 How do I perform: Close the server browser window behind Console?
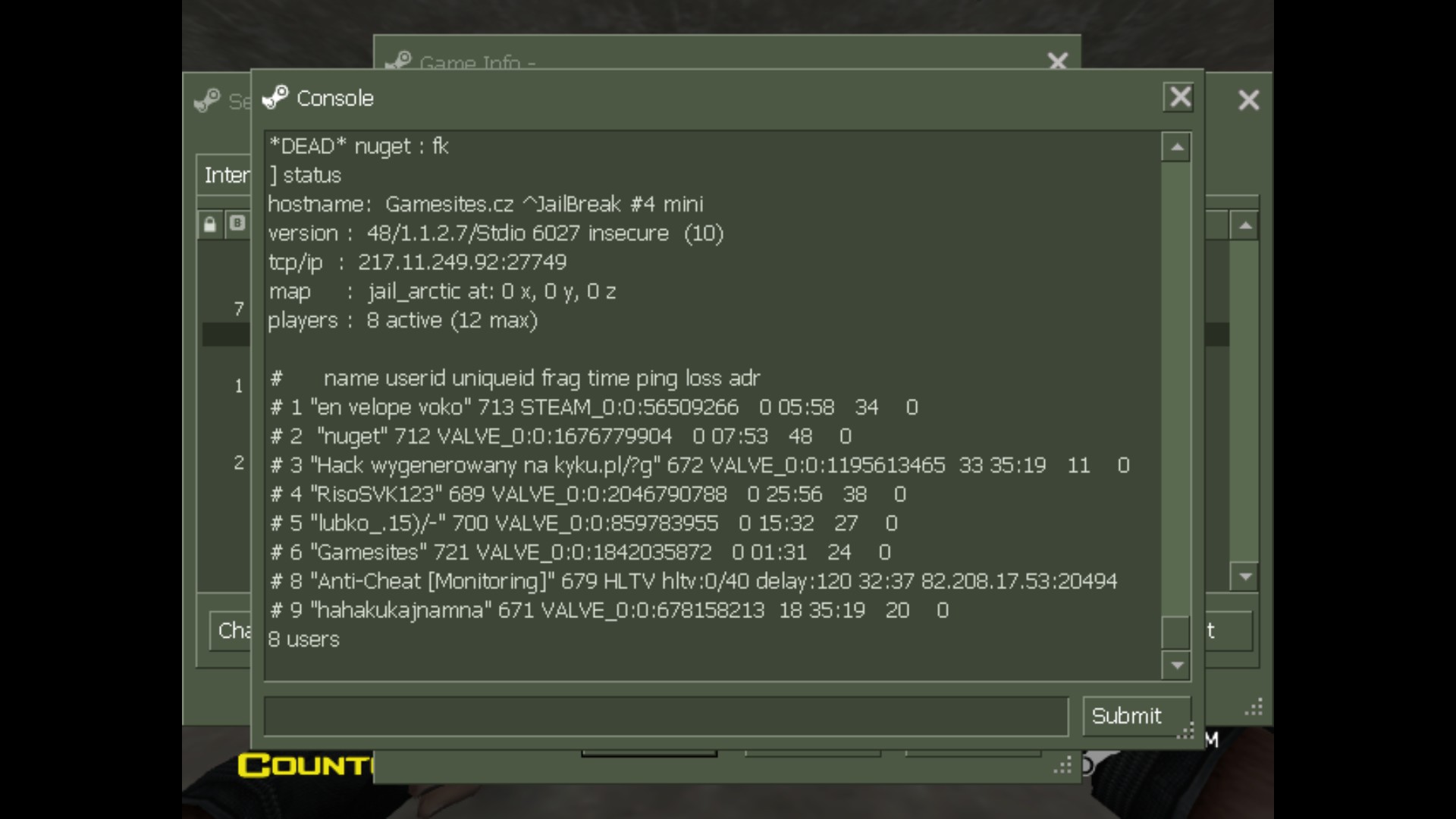point(1248,100)
